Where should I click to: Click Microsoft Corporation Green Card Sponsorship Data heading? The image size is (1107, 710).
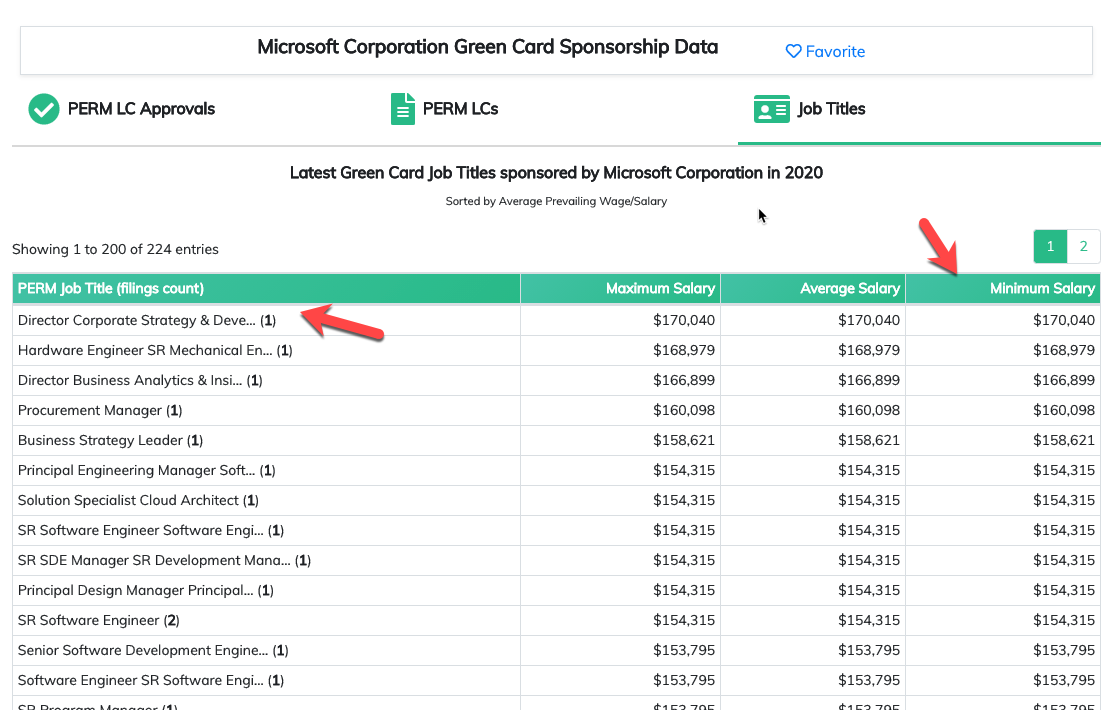coord(487,47)
